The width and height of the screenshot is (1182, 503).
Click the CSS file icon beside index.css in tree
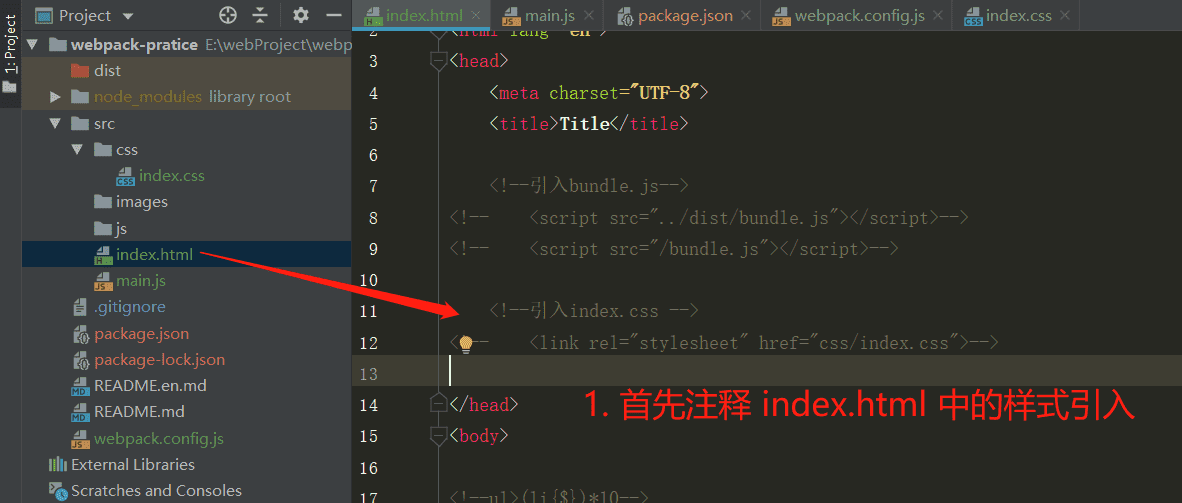point(125,176)
